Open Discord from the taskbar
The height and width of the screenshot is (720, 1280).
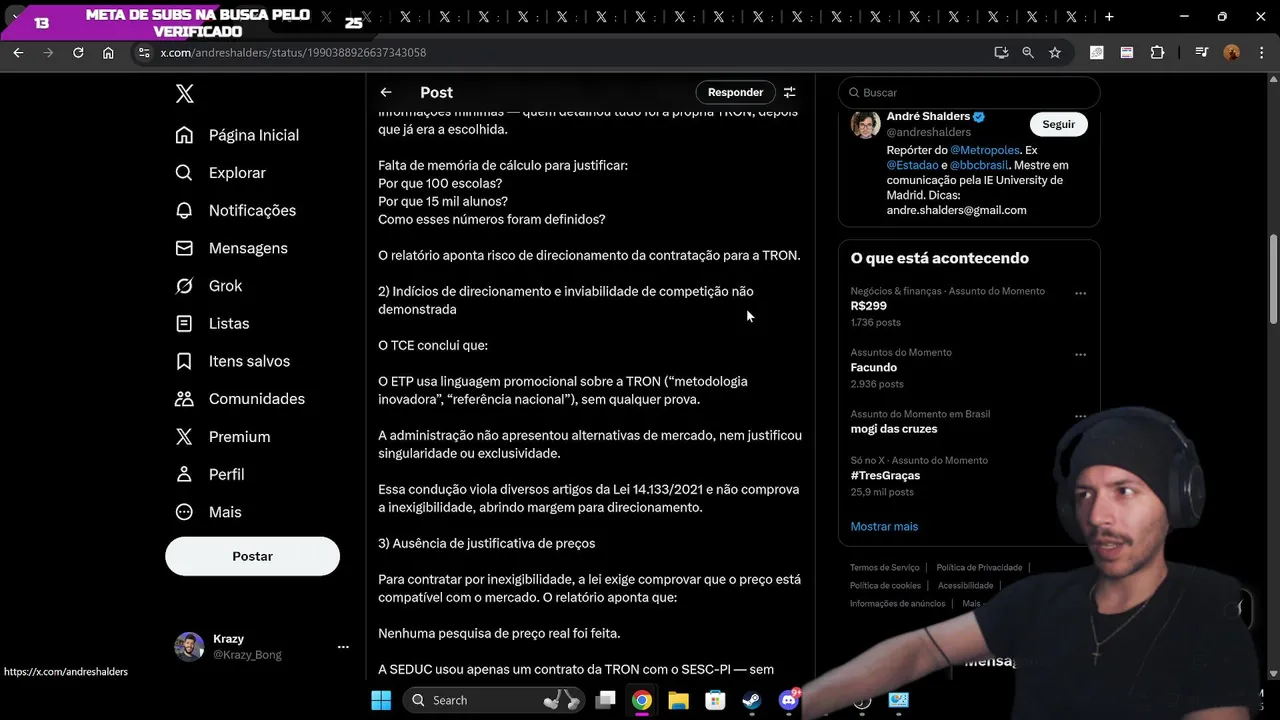coord(789,700)
